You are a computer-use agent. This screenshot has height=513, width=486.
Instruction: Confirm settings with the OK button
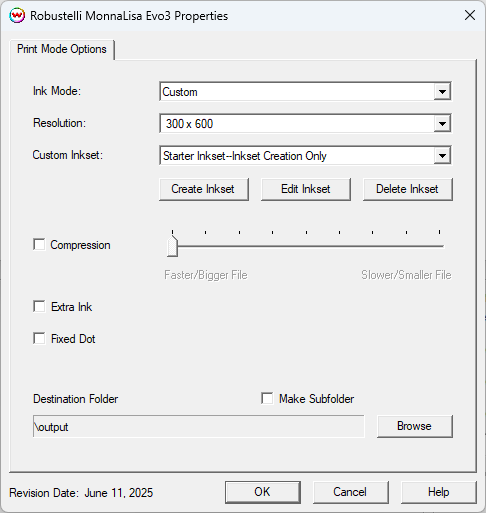pos(263,492)
